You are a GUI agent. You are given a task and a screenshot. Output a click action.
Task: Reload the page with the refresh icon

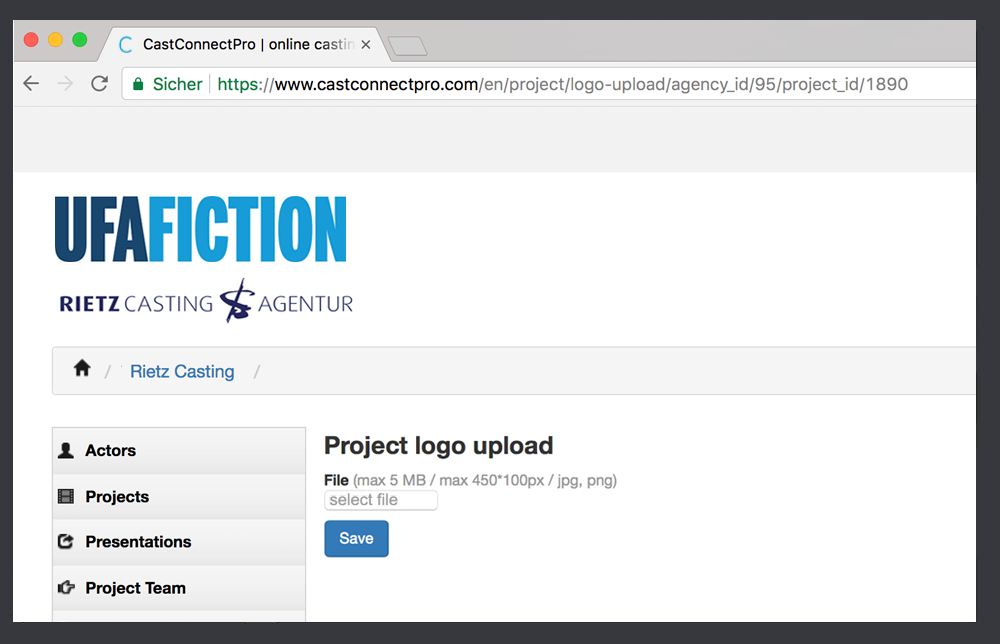pyautogui.click(x=99, y=84)
